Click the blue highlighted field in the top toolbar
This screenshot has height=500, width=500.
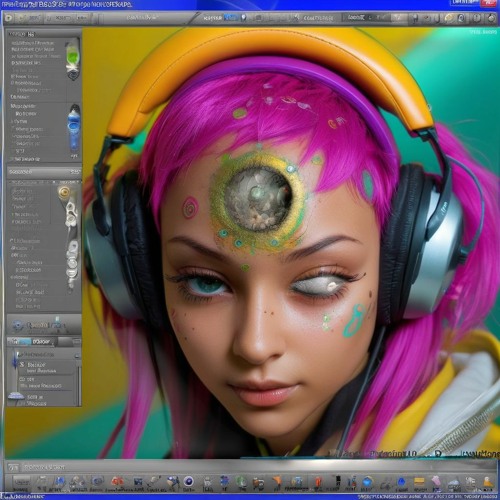pyautogui.click(x=231, y=18)
